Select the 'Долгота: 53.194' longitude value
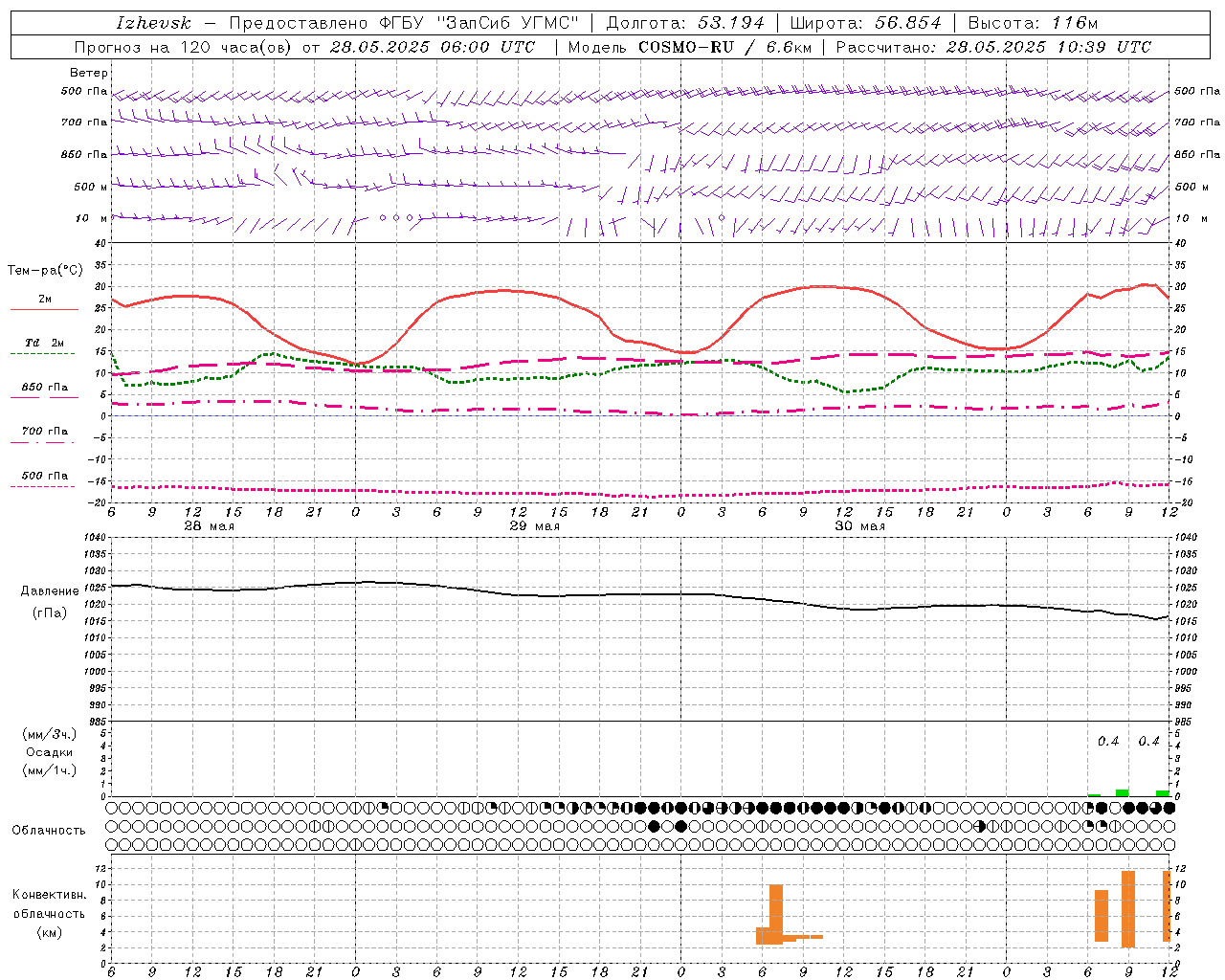This screenshot has width=1225, height=980. tap(685, 23)
